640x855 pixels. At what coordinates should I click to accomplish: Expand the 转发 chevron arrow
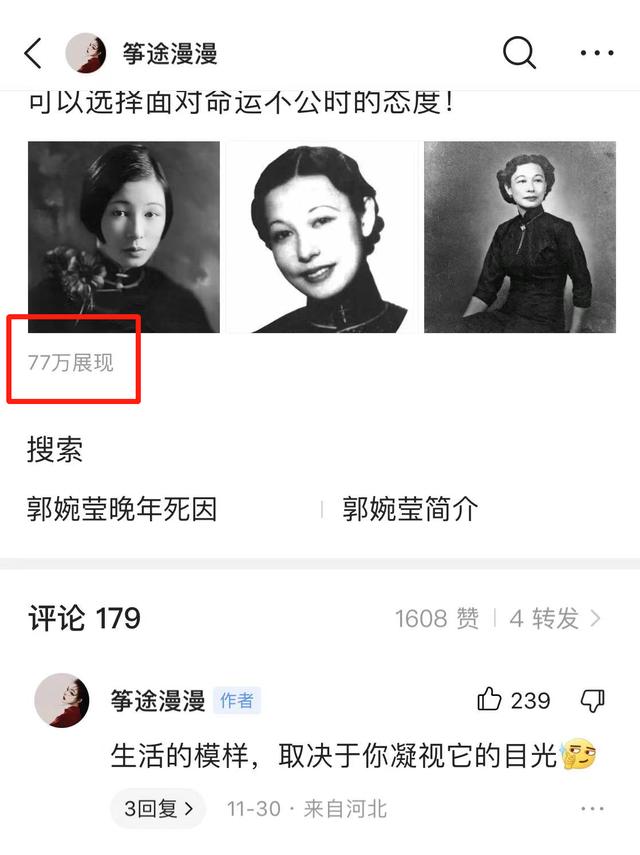coord(596,618)
